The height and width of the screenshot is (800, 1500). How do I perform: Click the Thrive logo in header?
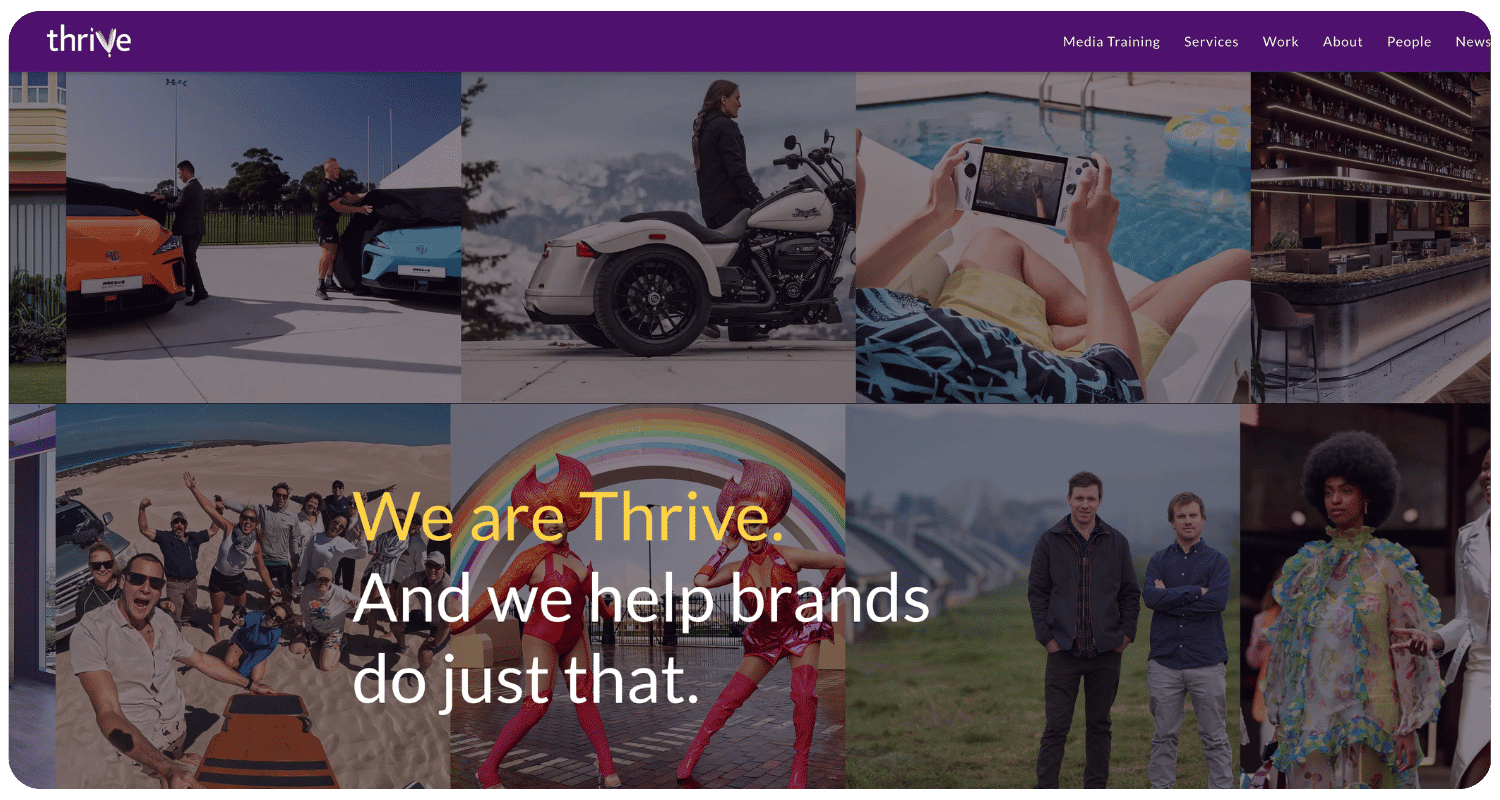click(x=89, y=41)
